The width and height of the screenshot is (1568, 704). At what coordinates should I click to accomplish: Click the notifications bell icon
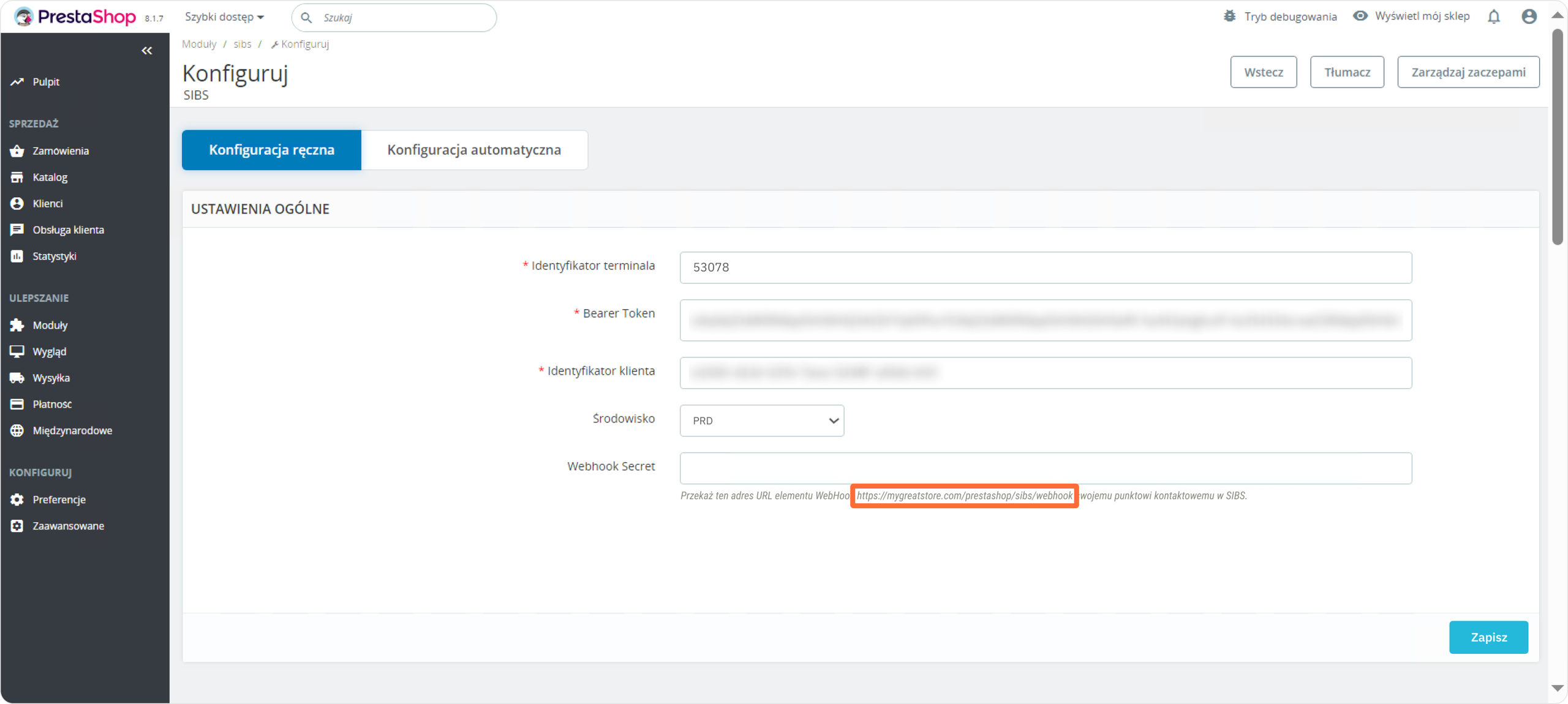pyautogui.click(x=1494, y=17)
